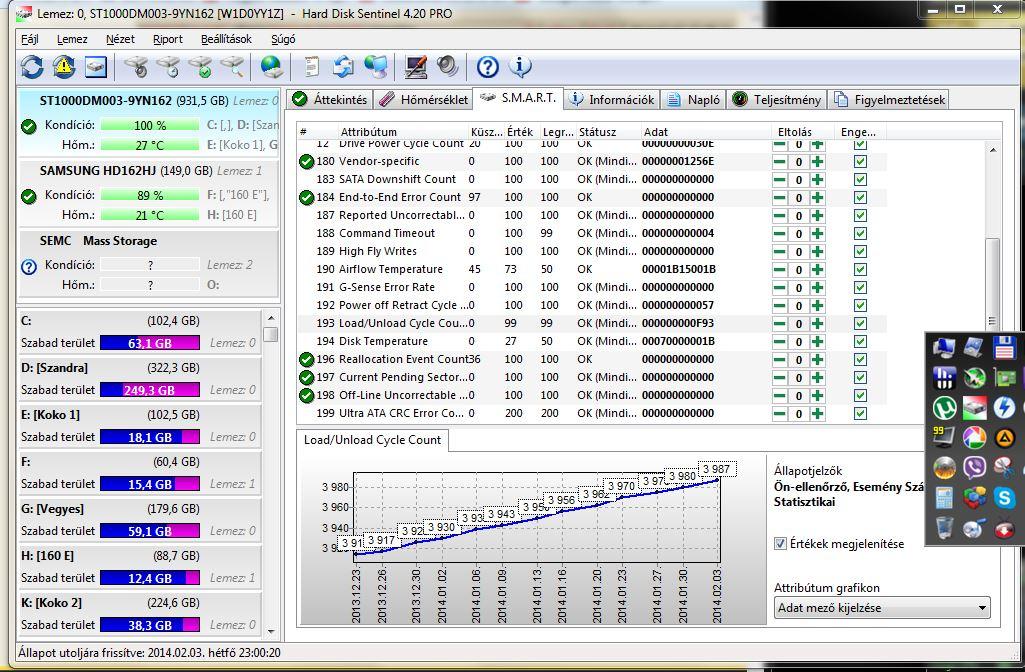The height and width of the screenshot is (672, 1025).
Task: Toggle the Értékek megjelenítése checkbox
Action: click(781, 544)
